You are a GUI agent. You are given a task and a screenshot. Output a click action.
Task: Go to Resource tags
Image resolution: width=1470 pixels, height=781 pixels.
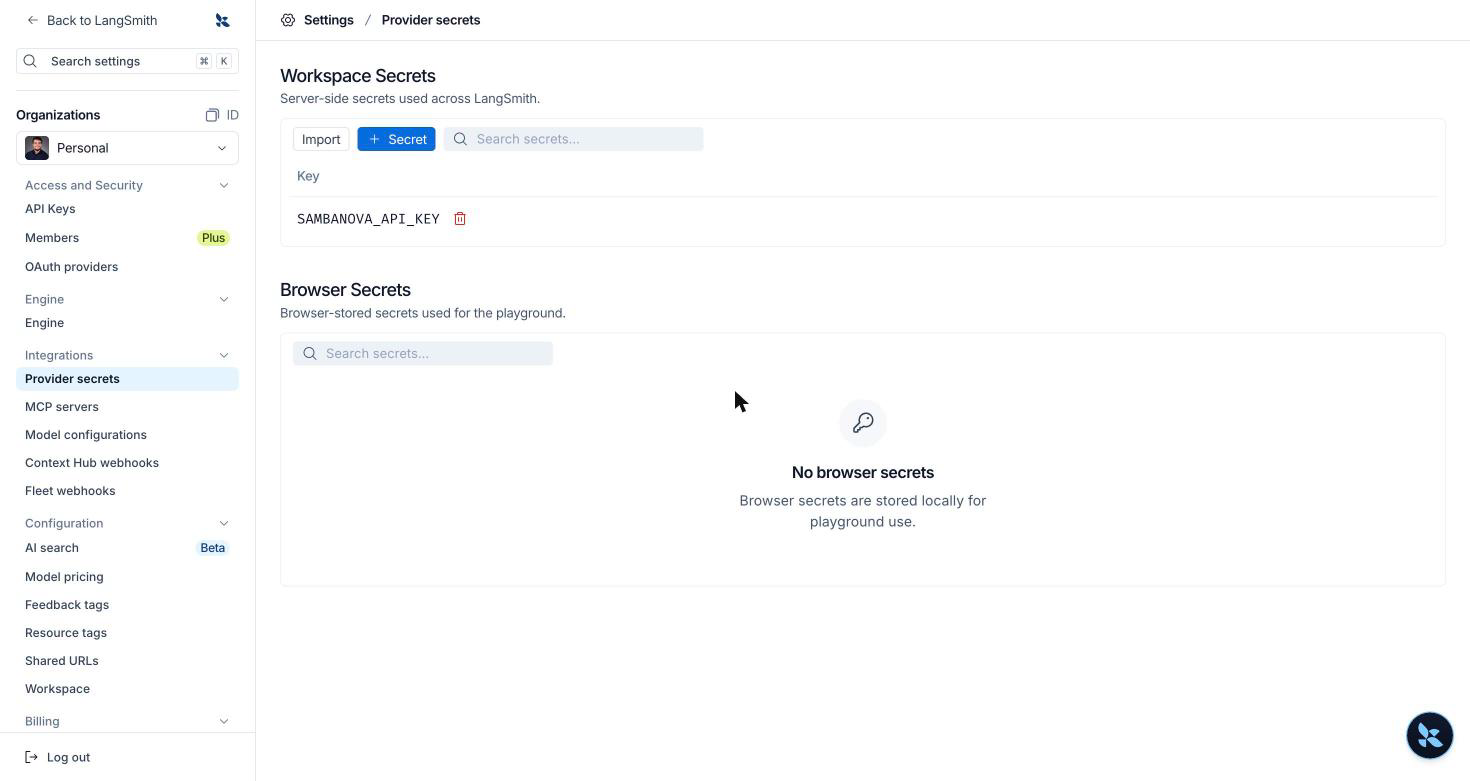(127, 633)
